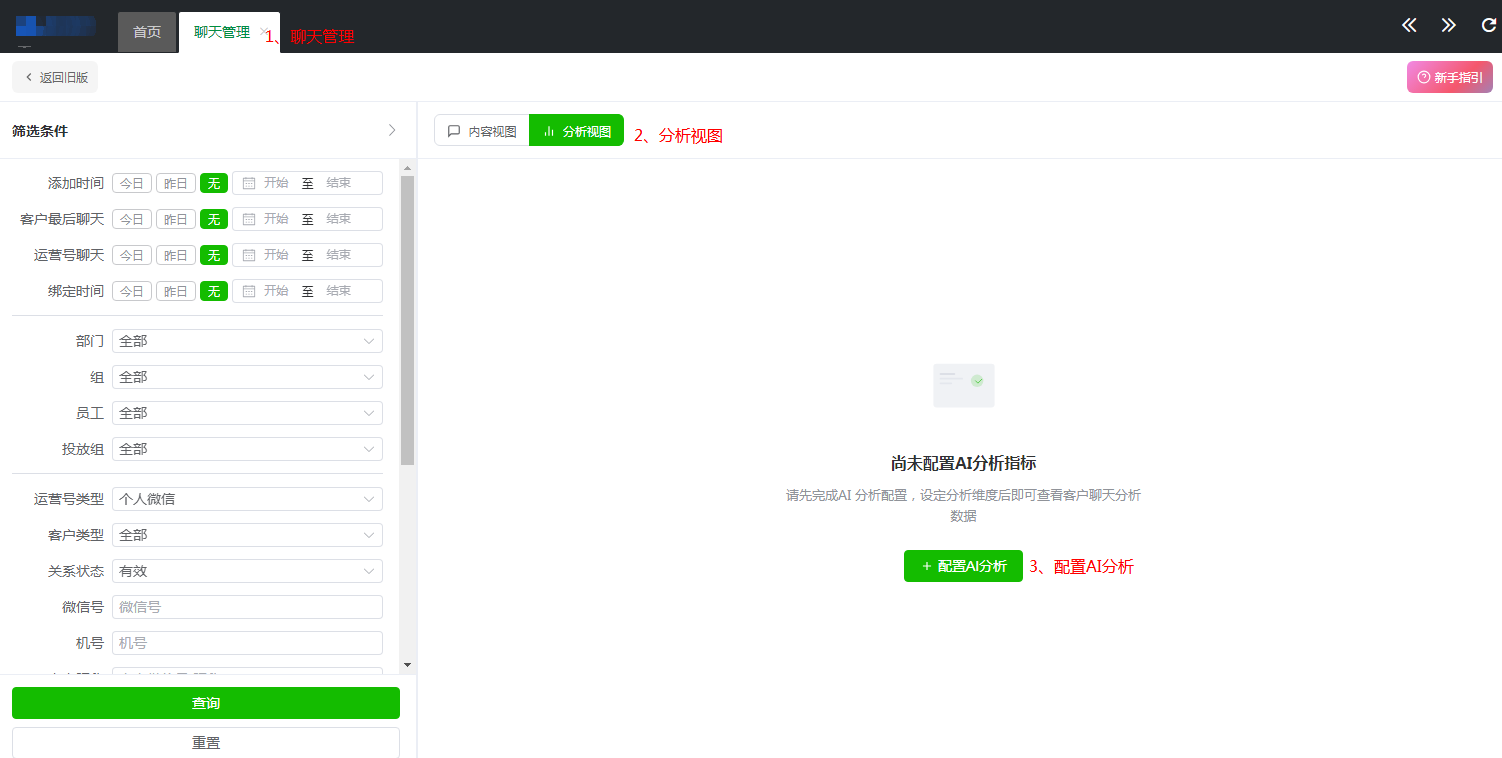
Task: Select 昨日 for 运营号聊天
Action: 175,254
